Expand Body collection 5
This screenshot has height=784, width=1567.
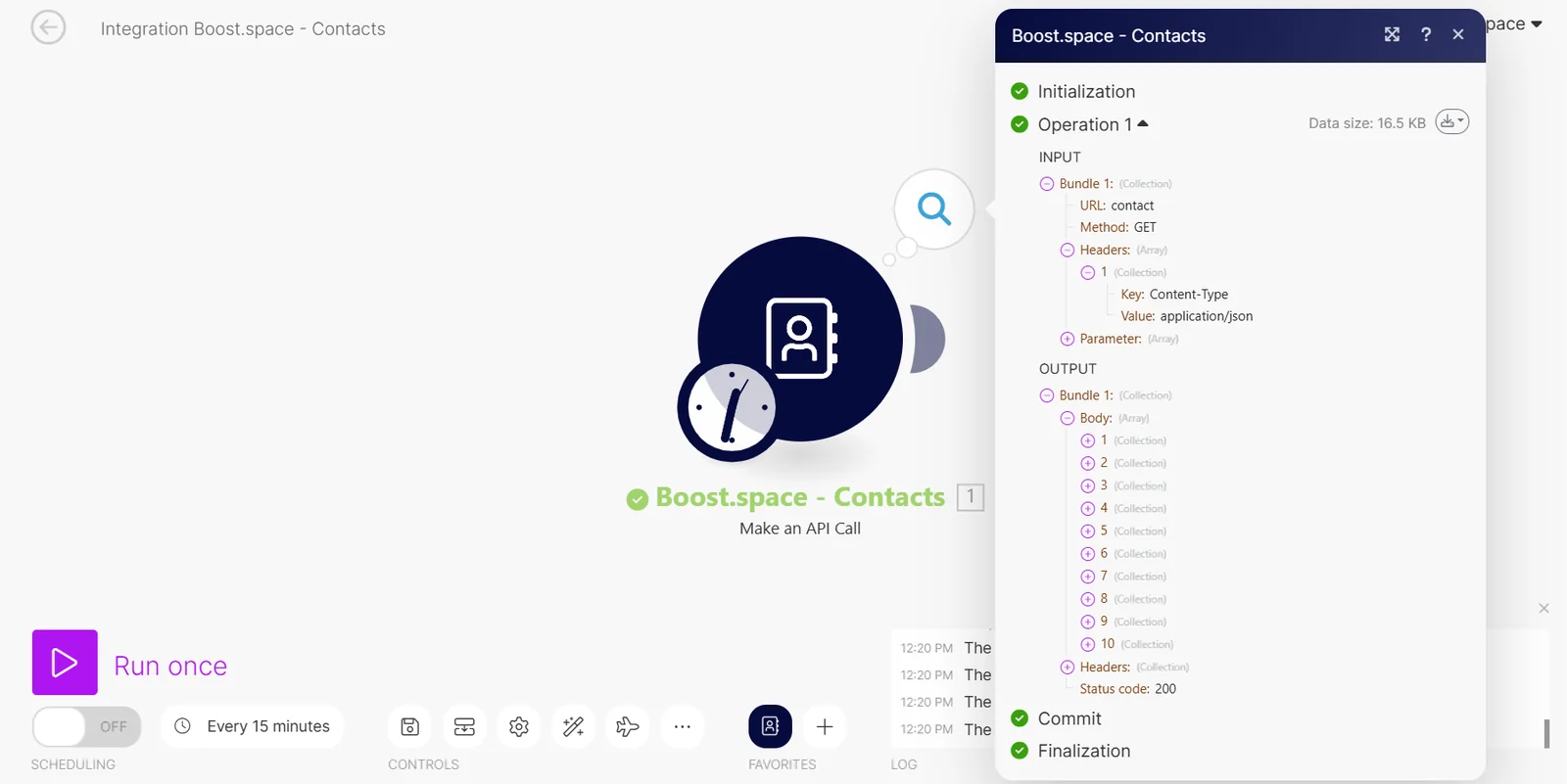pos(1088,531)
